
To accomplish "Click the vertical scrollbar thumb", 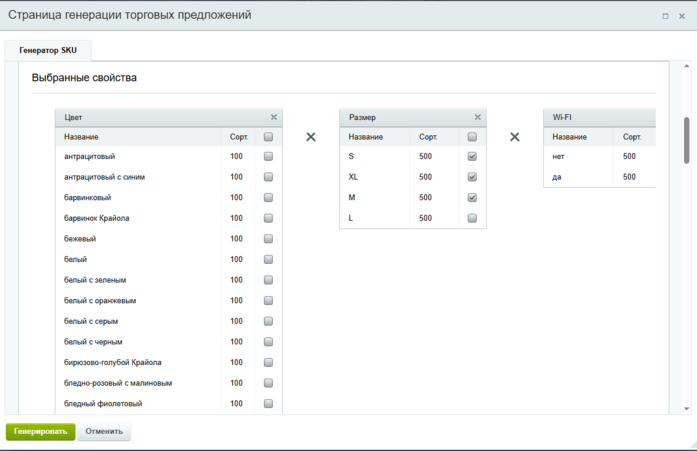I will [686, 140].
